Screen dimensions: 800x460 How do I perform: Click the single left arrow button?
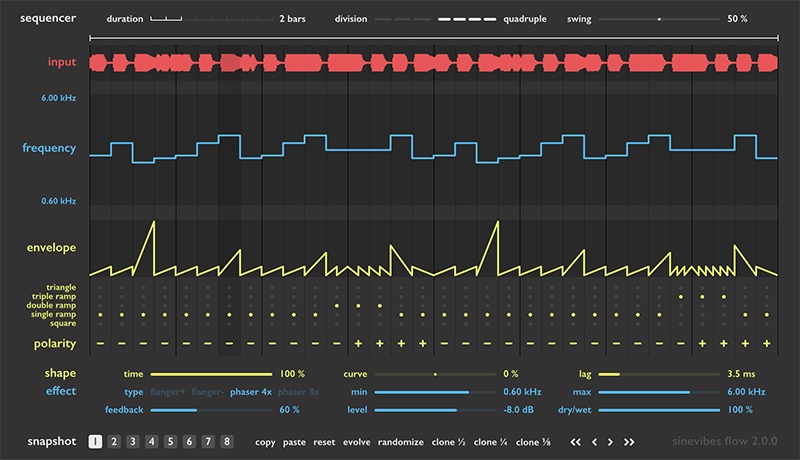coord(594,441)
